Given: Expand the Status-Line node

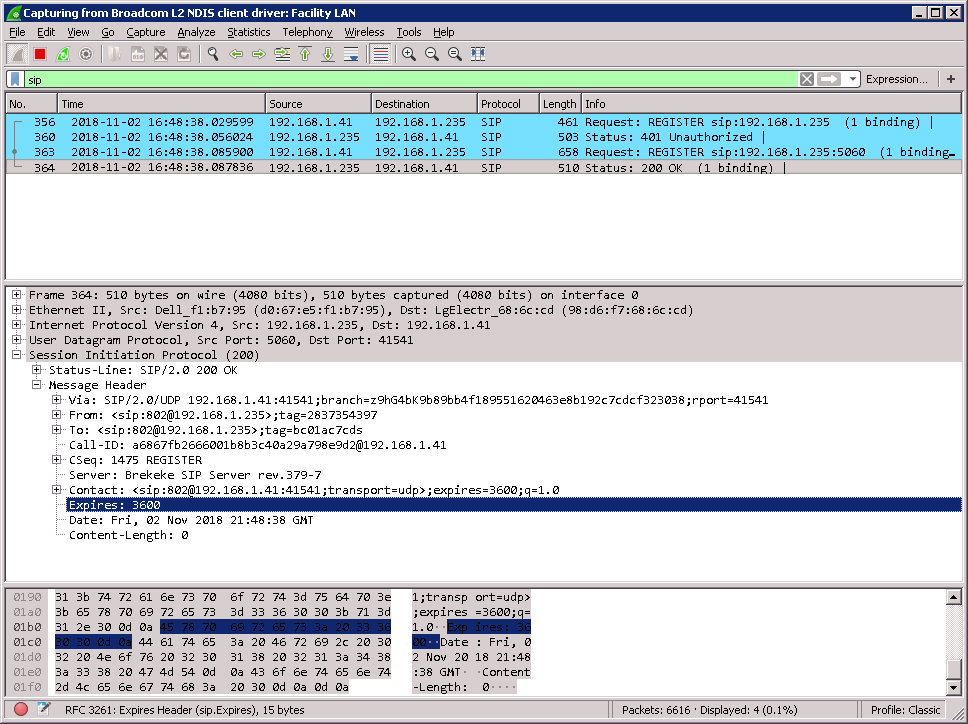Looking at the screenshot, I should tap(36, 370).
